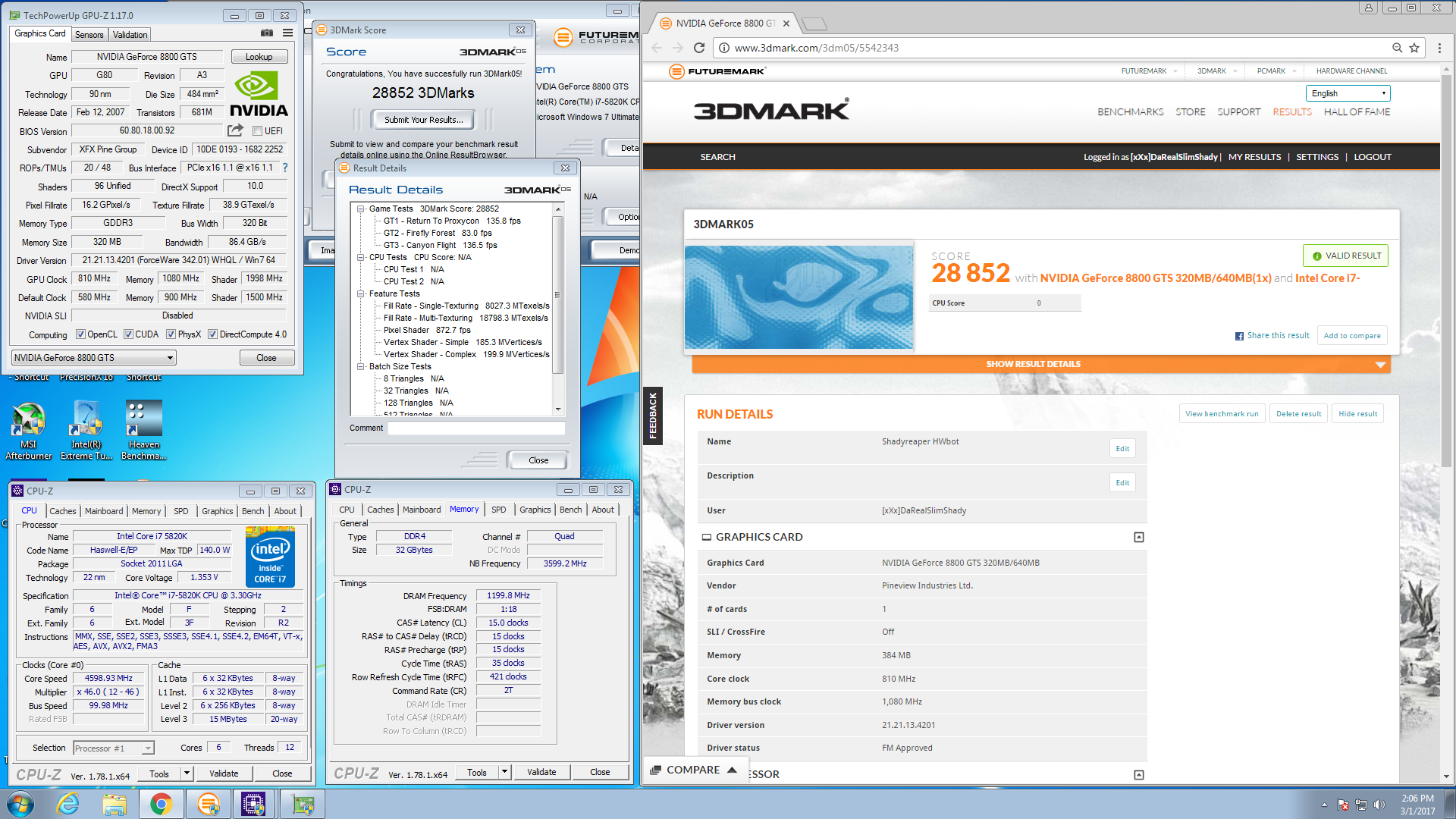Viewport: 1456px width, 819px height.
Task: Click the zoom magnifier icon in address bar
Action: point(1397,48)
